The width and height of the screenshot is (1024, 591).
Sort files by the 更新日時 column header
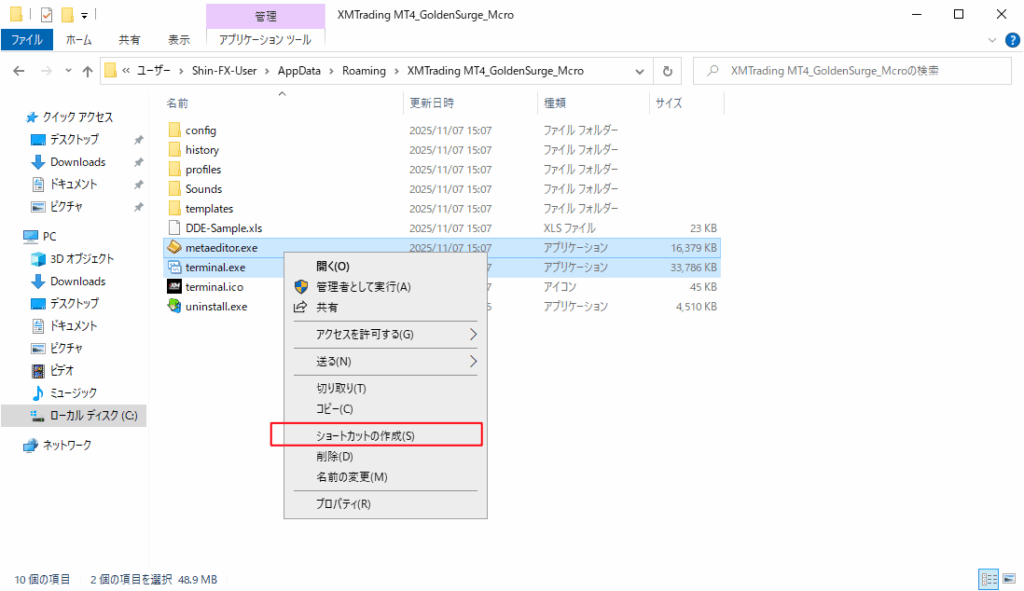[x=431, y=103]
